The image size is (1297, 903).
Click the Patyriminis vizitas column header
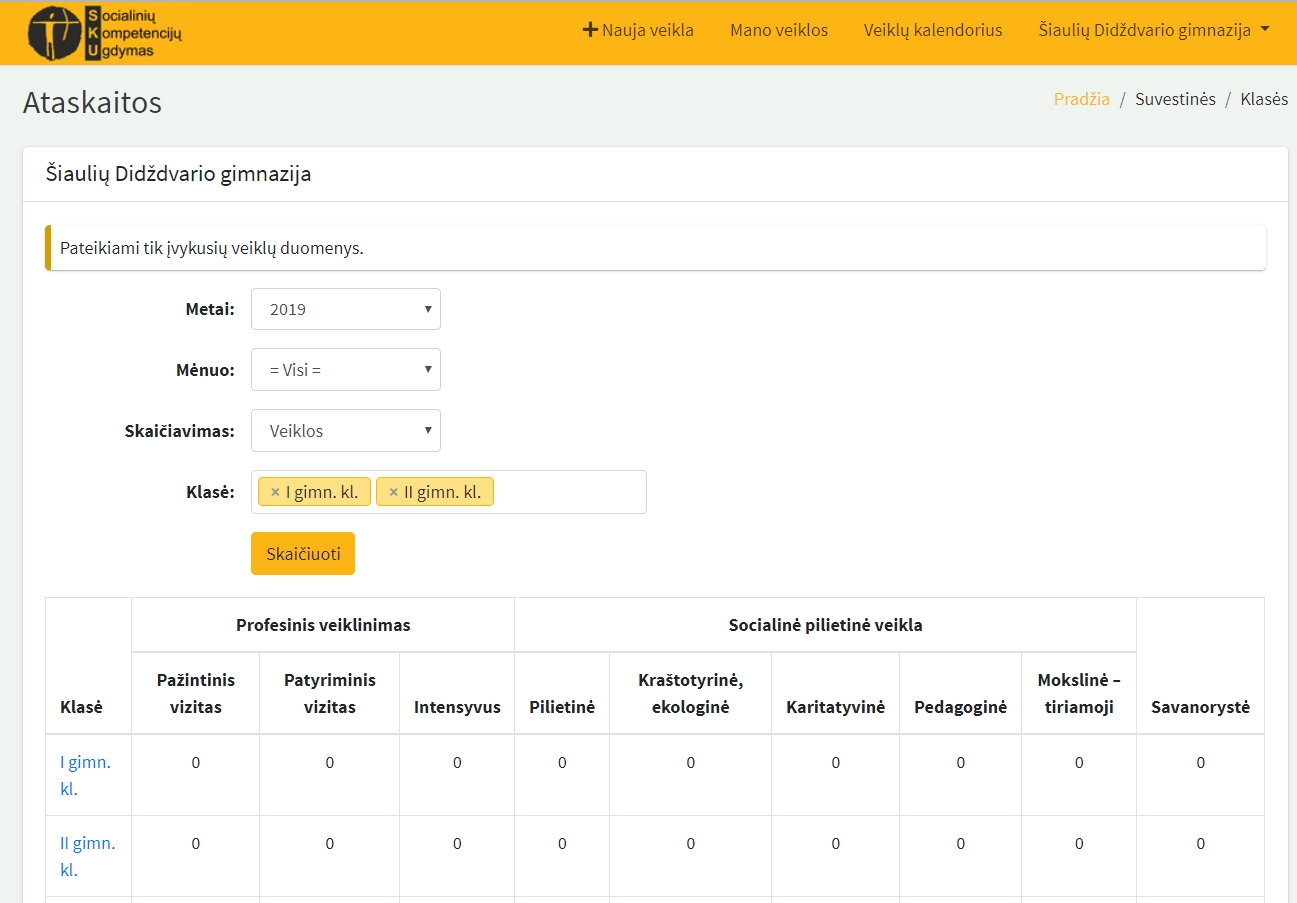330,693
